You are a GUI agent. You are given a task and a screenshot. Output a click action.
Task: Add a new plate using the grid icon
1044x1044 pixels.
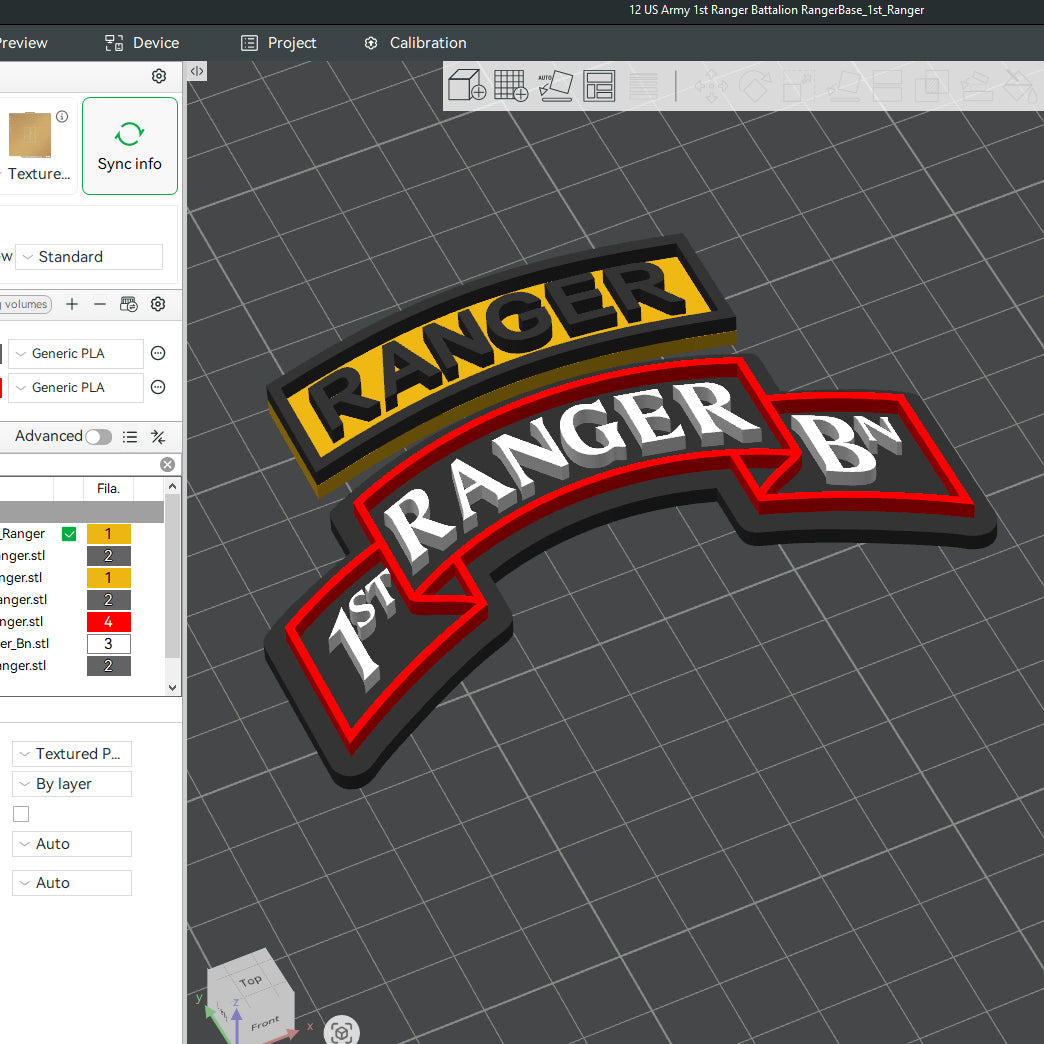click(x=511, y=85)
